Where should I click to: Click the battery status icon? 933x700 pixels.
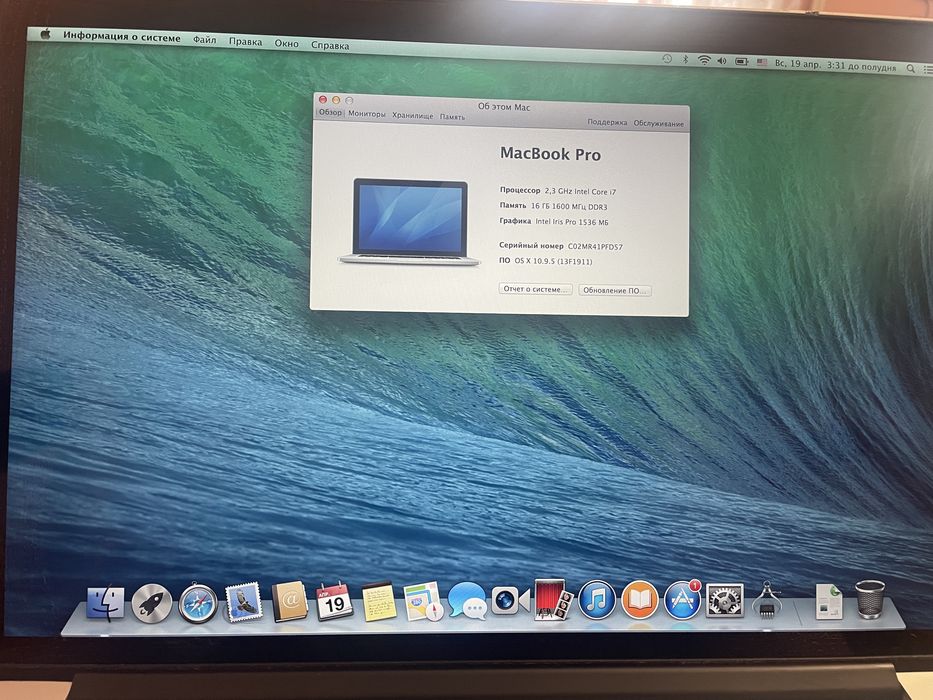coord(741,61)
